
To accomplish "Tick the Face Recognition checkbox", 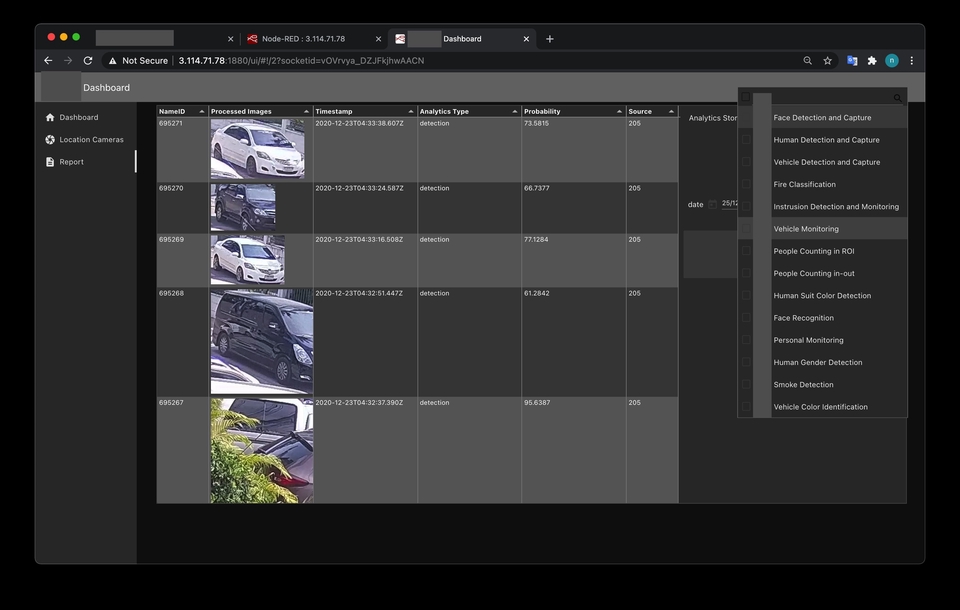I will click(746, 318).
